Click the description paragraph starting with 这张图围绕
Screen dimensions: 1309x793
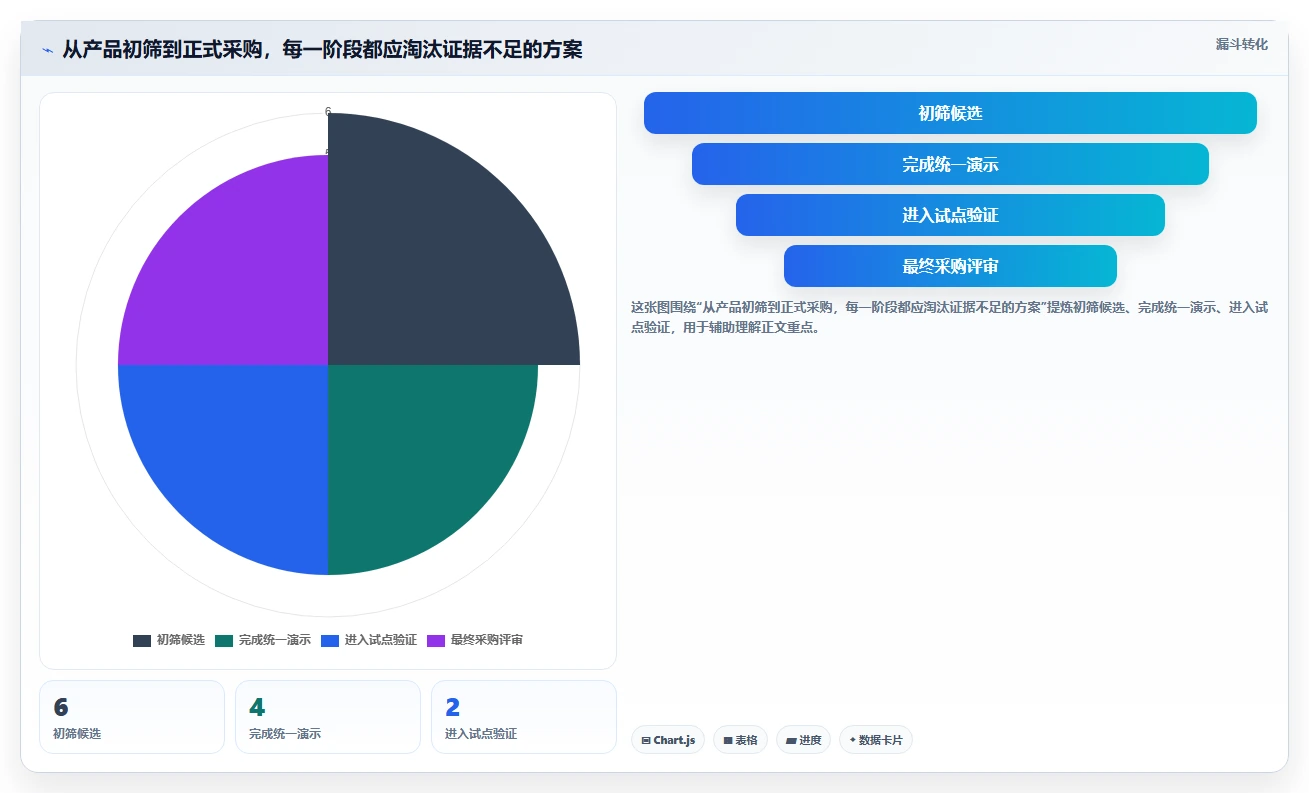(x=950, y=317)
